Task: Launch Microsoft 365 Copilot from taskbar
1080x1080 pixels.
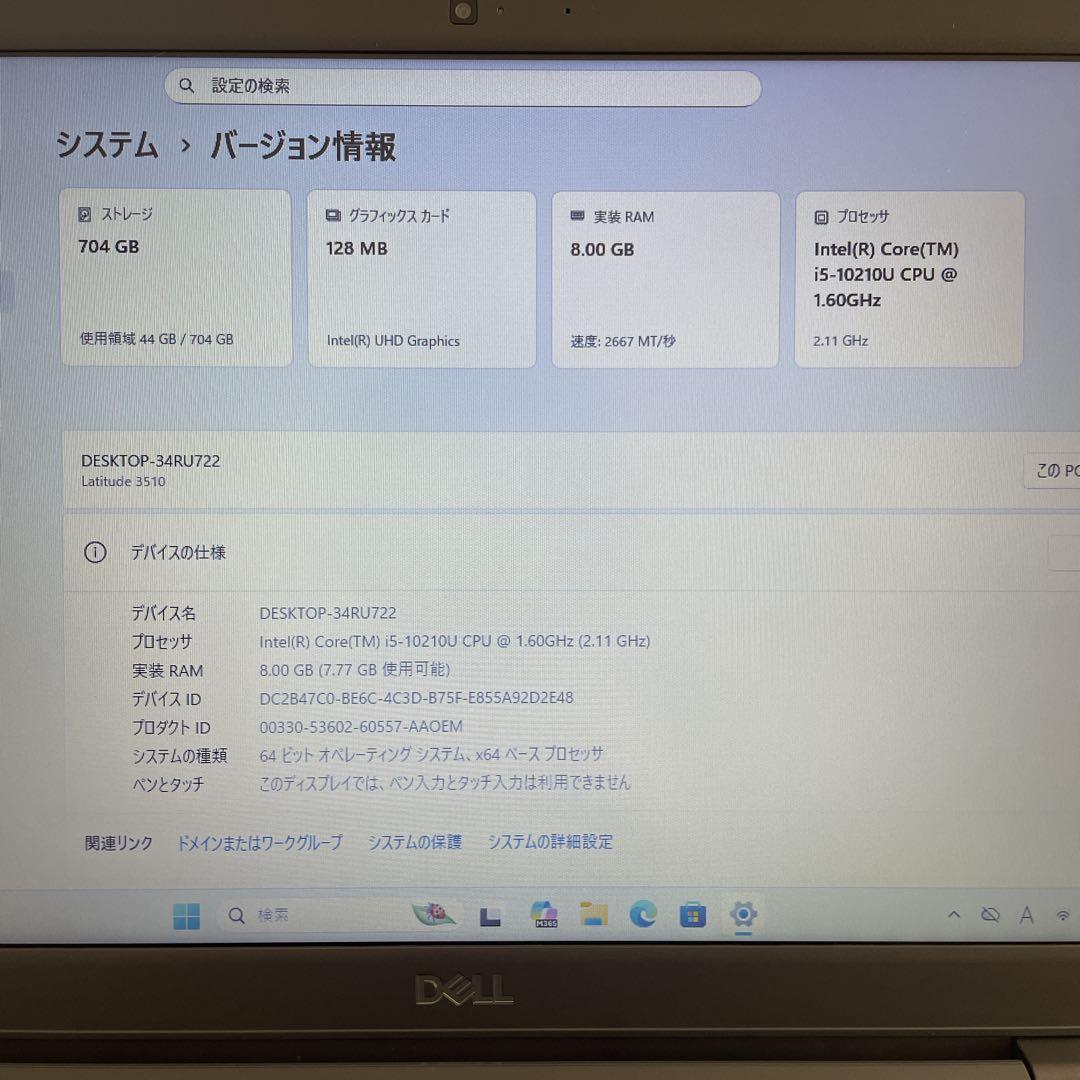Action: point(544,915)
